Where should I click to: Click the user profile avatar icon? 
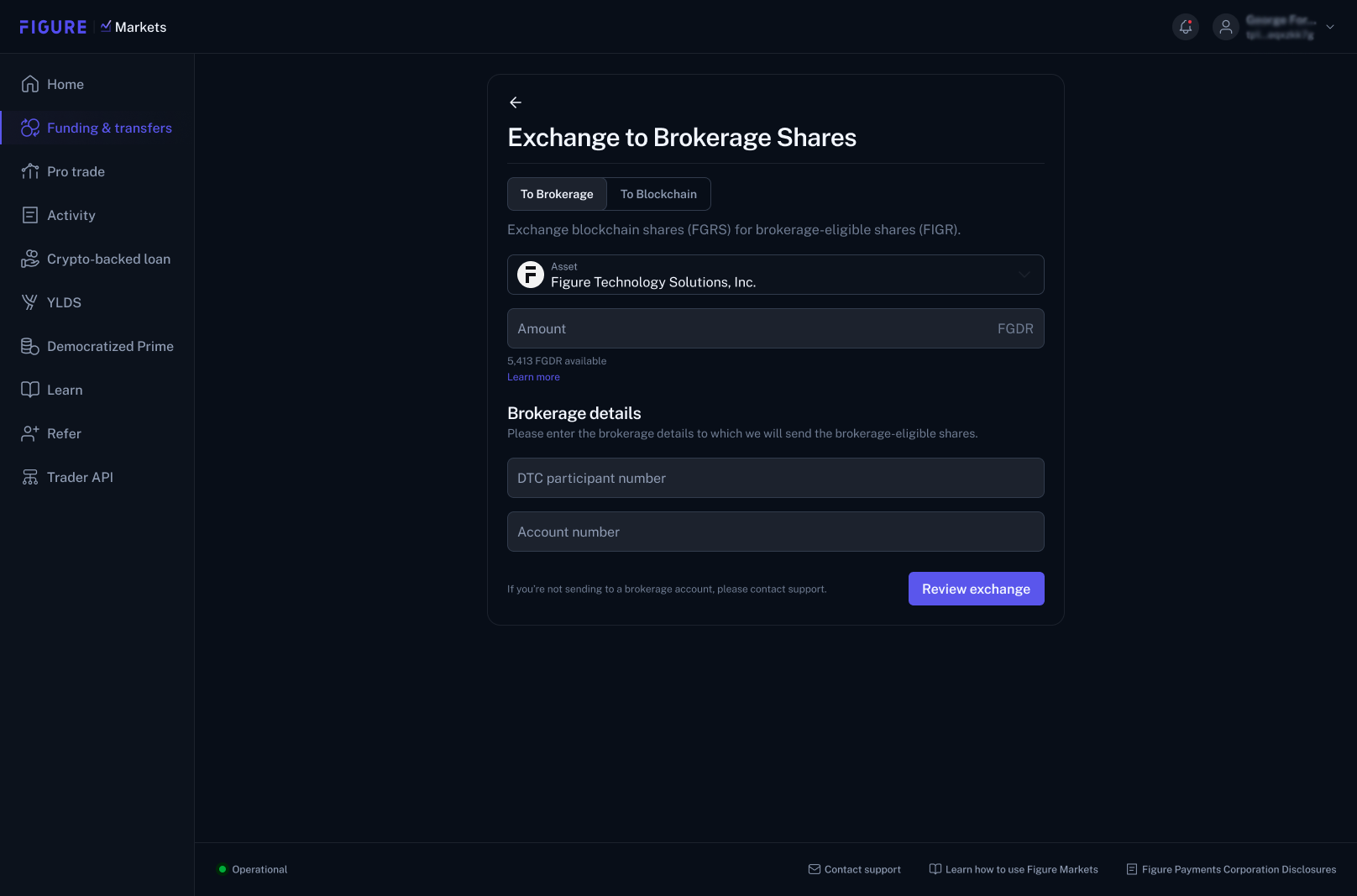coord(1226,27)
